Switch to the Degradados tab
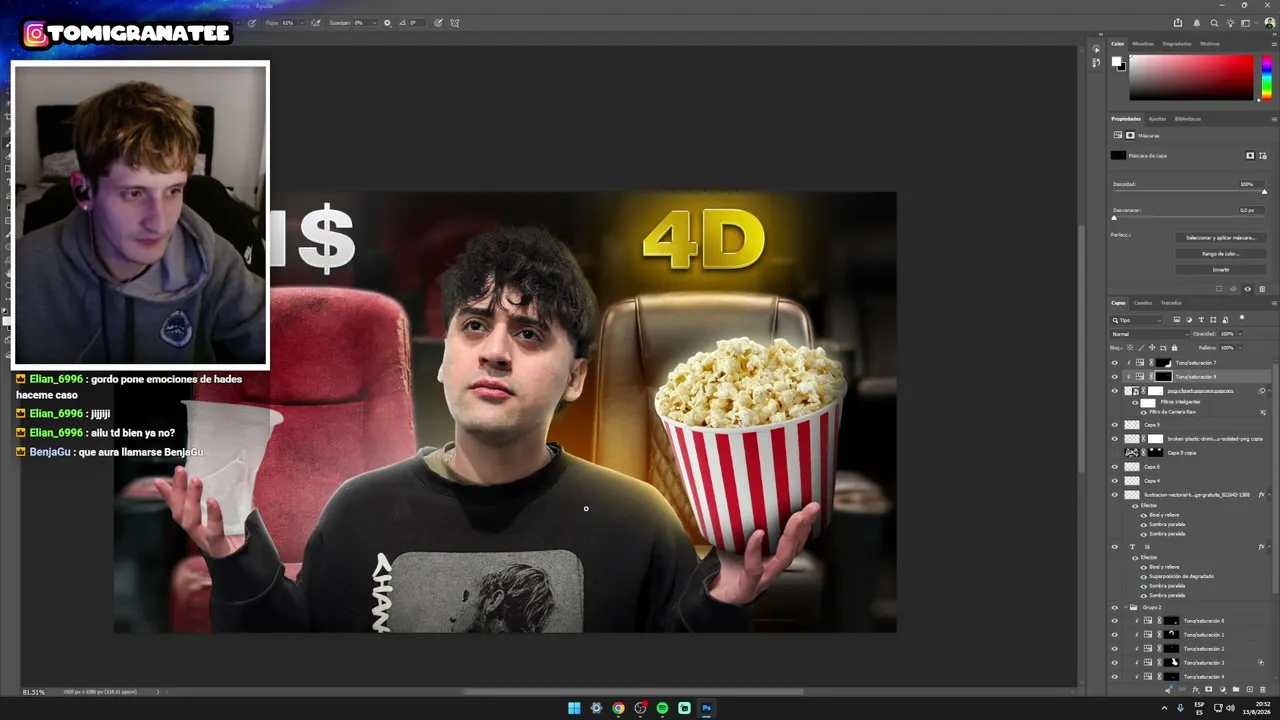 click(x=1177, y=44)
